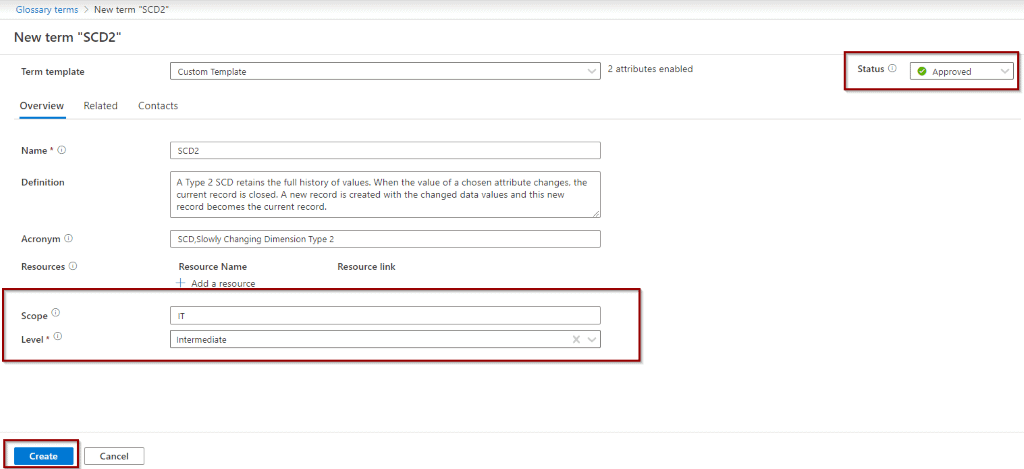Click the Resource Name column header
1024x469 pixels.
pos(212,267)
